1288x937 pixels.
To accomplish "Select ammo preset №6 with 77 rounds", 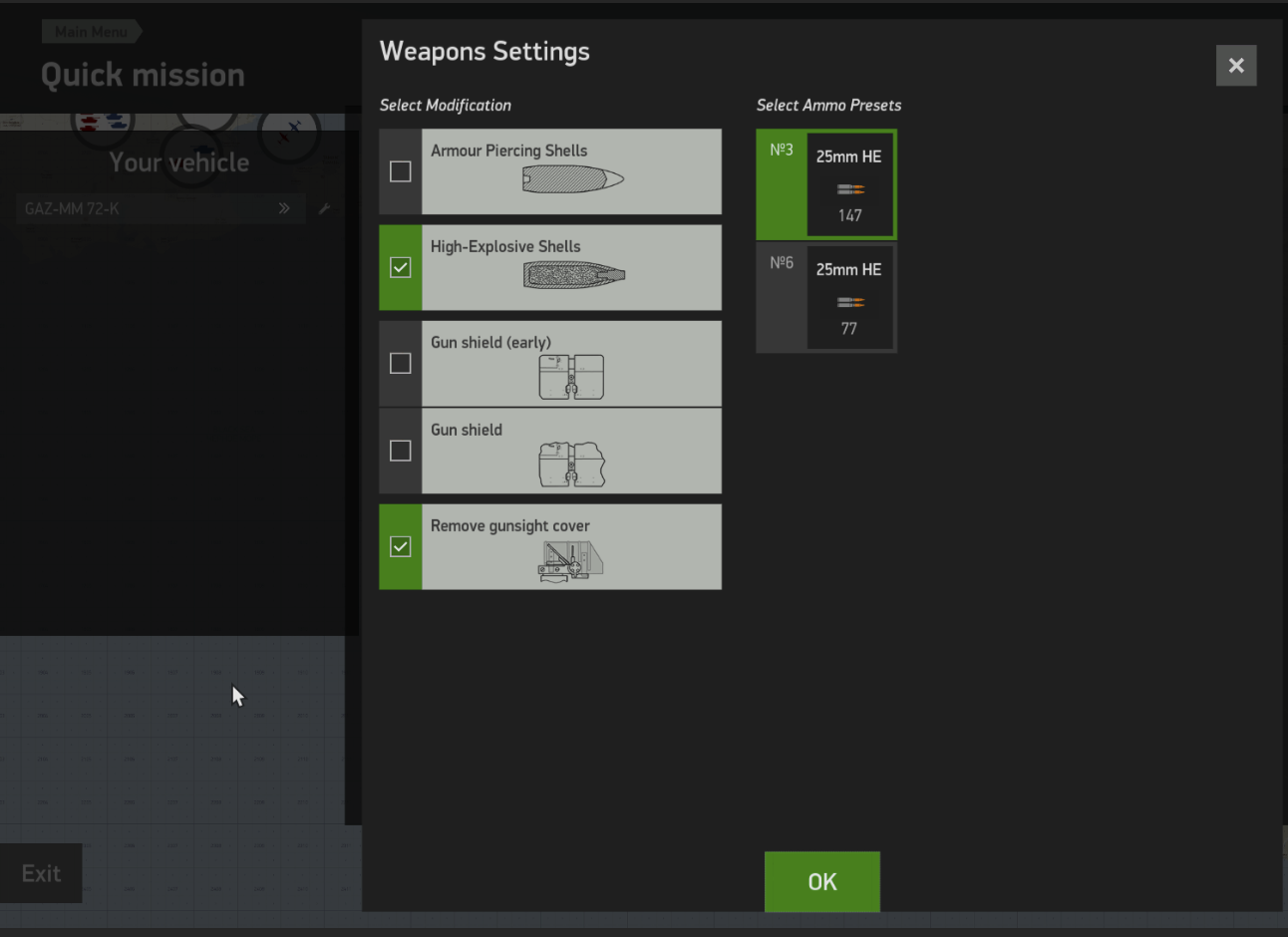I will click(x=826, y=298).
